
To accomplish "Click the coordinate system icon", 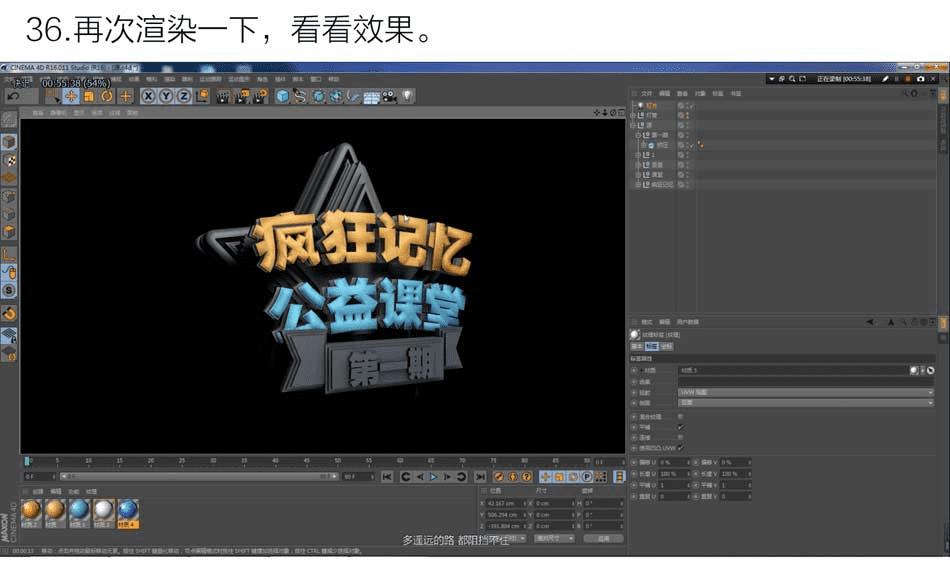I will click(202, 96).
